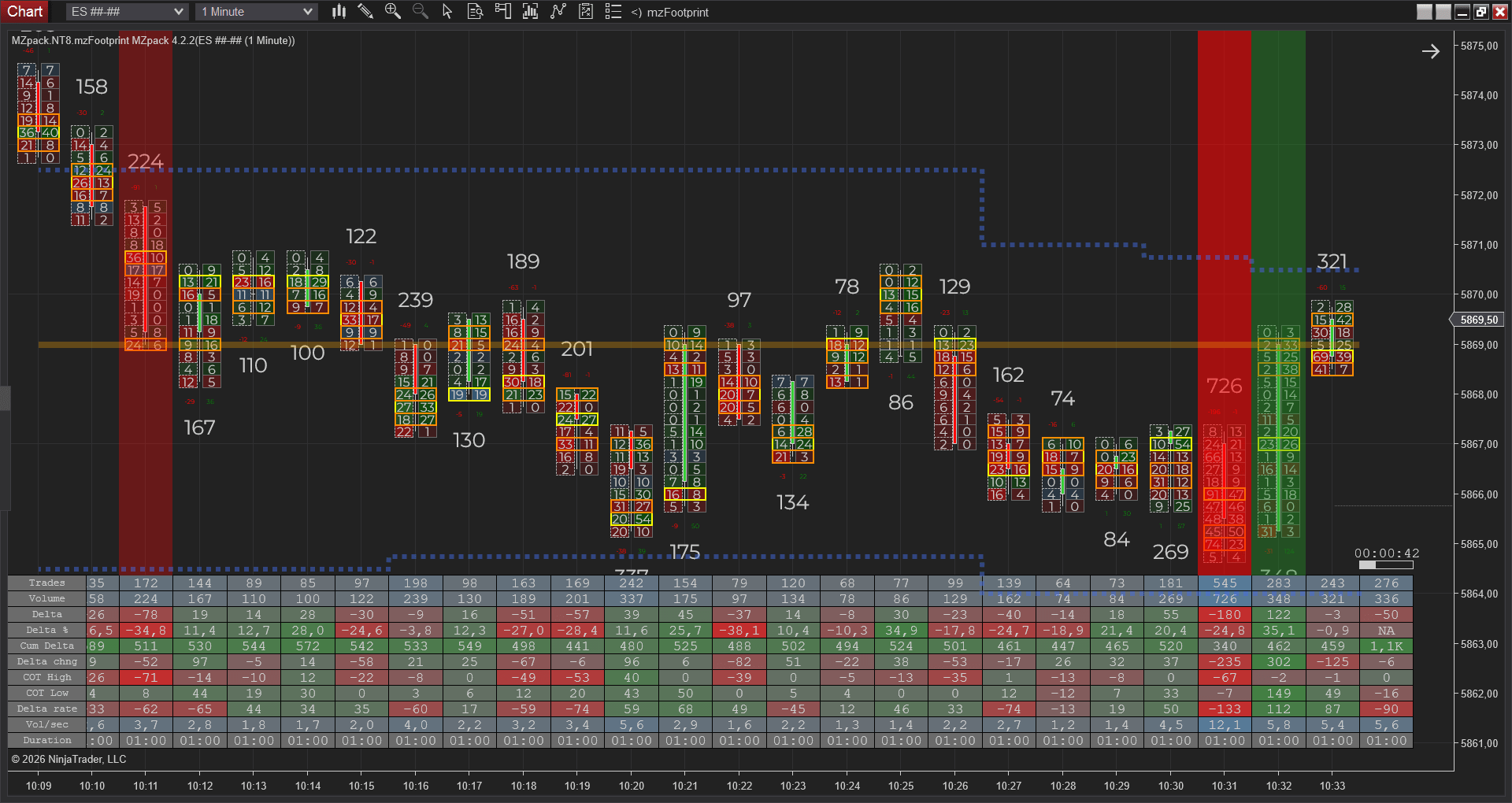Click the first gray link button
Viewport: 1512px width, 803px height.
tap(1425, 12)
